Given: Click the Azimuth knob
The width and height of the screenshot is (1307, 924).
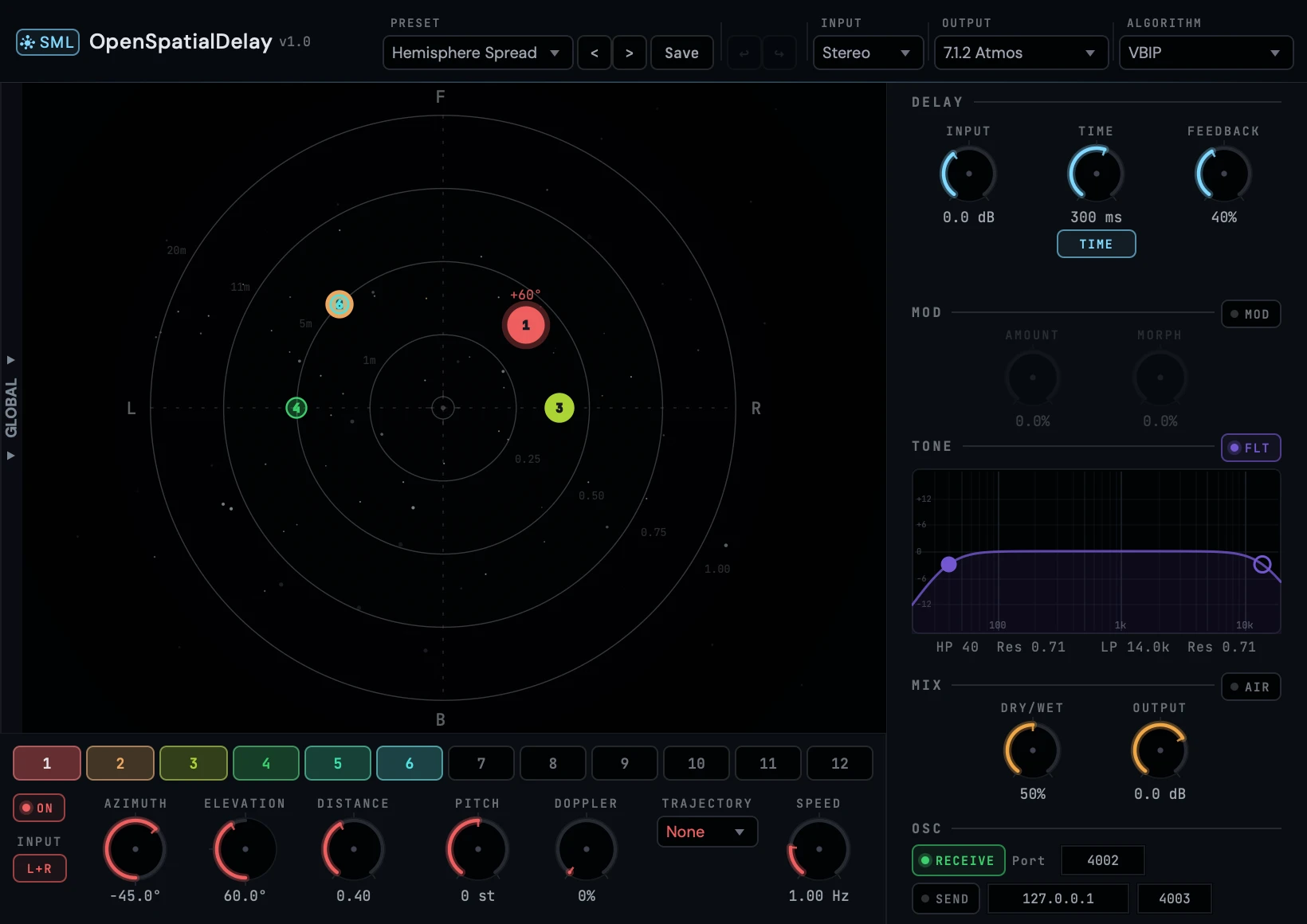Looking at the screenshot, I should point(135,849).
